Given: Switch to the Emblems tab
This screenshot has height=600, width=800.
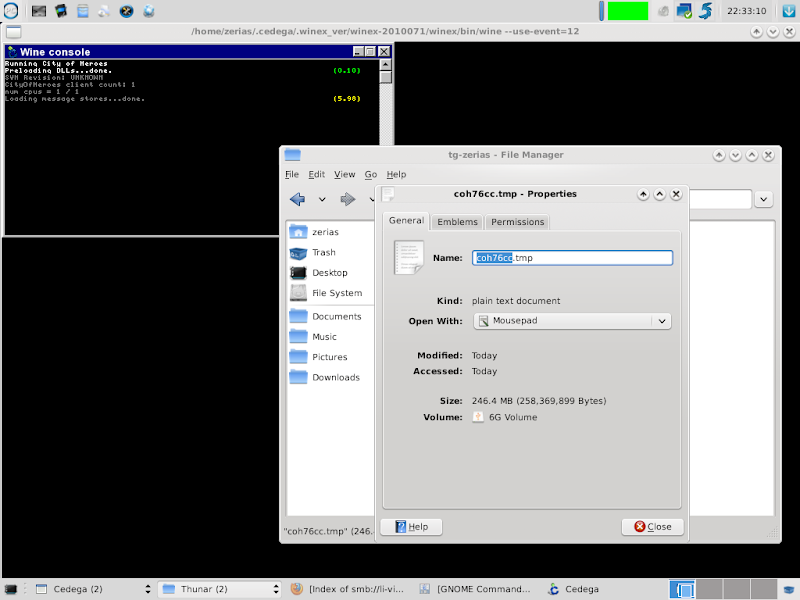Looking at the screenshot, I should pyautogui.click(x=457, y=222).
